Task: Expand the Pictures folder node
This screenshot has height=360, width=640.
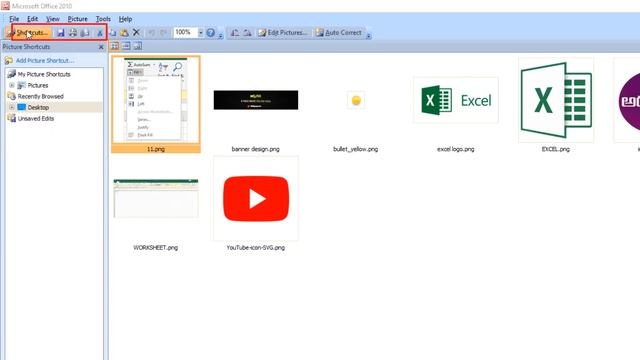Action: (x=12, y=85)
